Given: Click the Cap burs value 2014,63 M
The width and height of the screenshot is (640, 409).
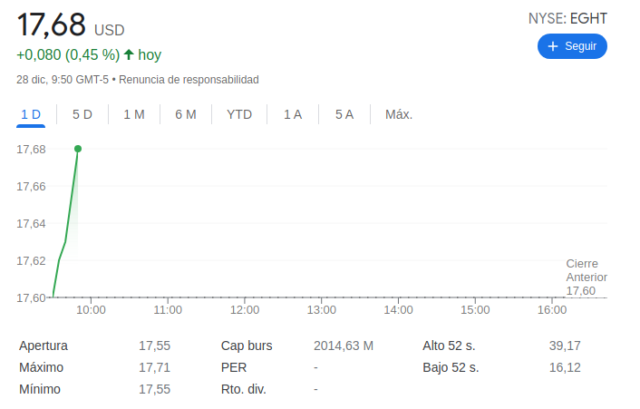Looking at the screenshot, I should [x=343, y=345].
